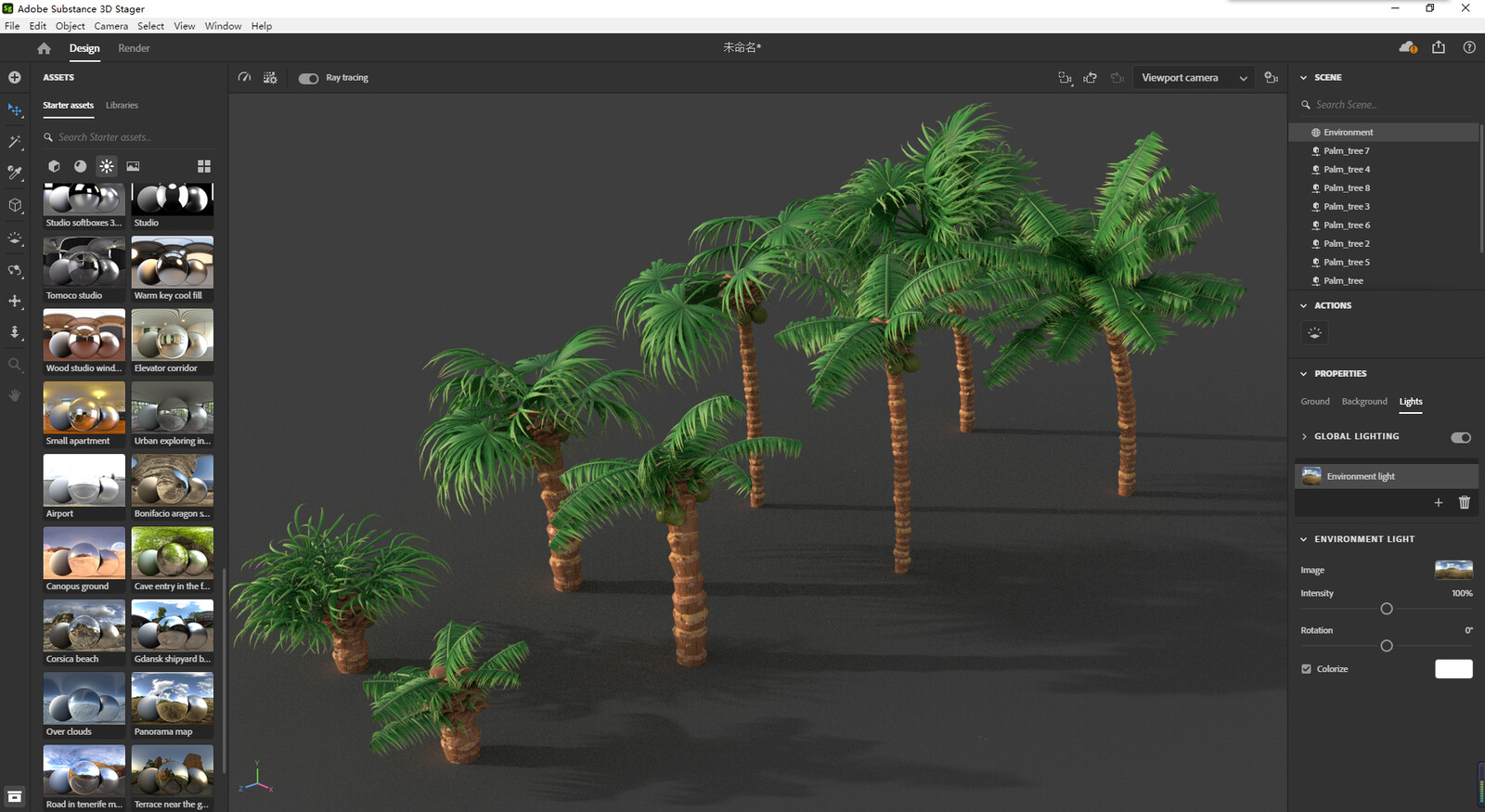Click the cloud sync warning icon
The height and width of the screenshot is (812, 1485).
[1408, 47]
